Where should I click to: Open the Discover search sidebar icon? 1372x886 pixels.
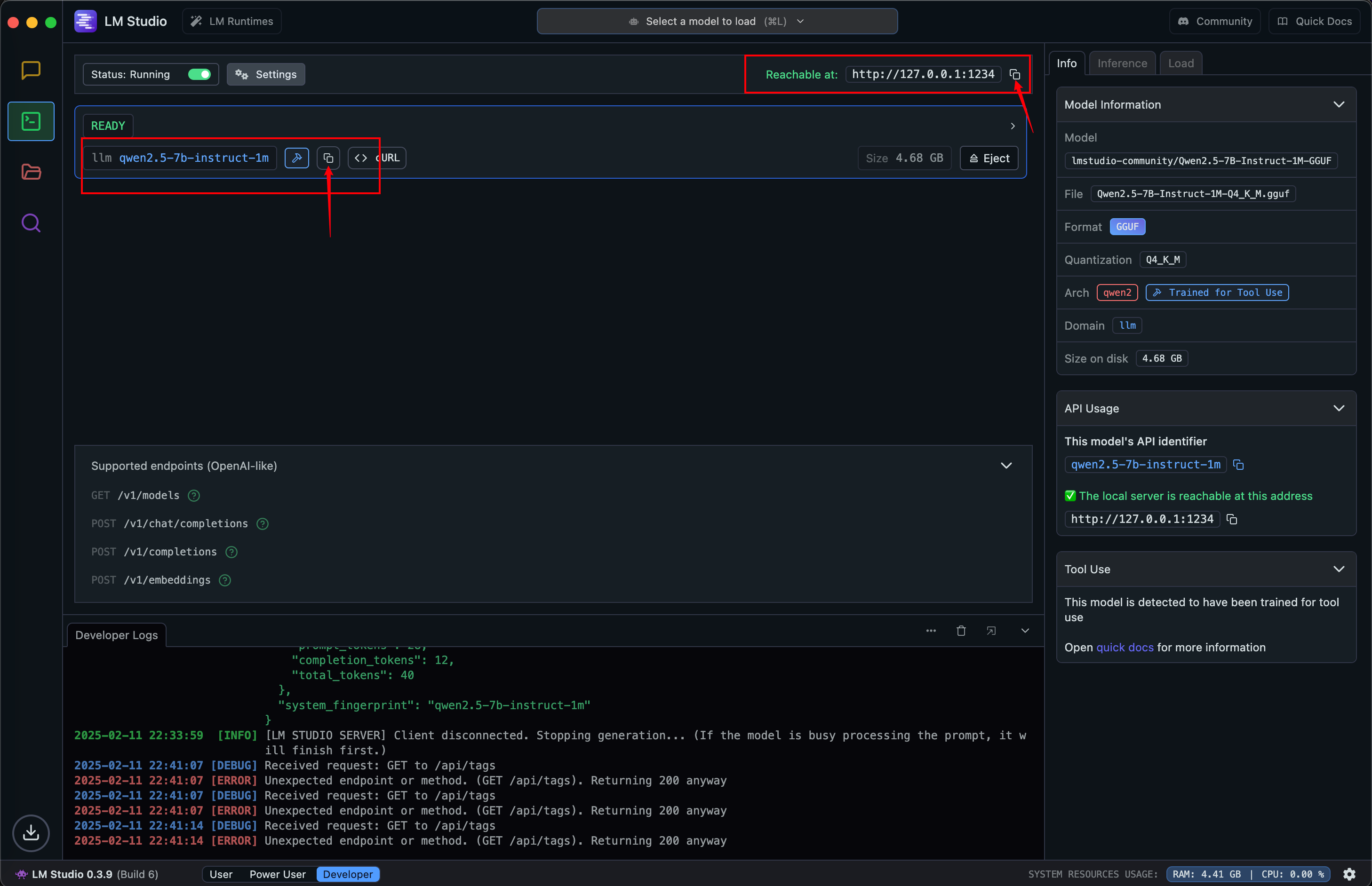[x=31, y=222]
